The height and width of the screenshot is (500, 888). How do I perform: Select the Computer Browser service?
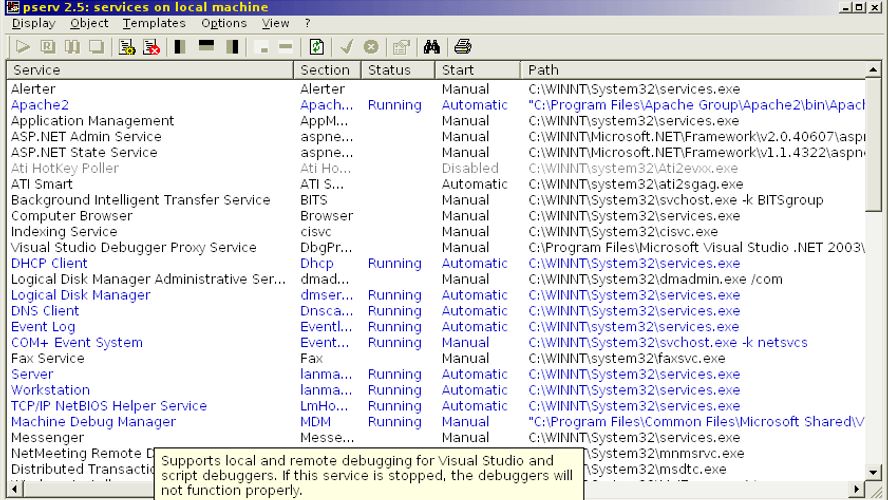pos(436,216)
